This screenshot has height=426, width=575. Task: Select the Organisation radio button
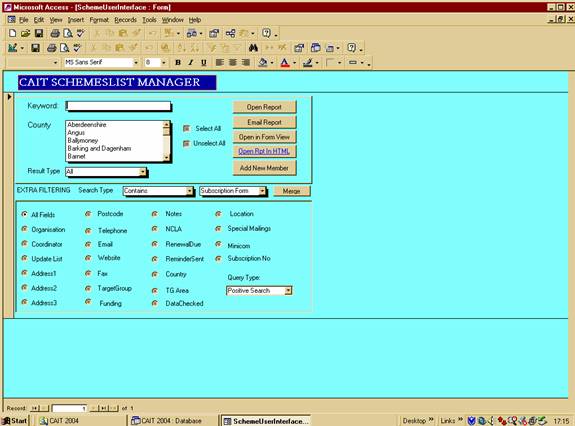24,229
